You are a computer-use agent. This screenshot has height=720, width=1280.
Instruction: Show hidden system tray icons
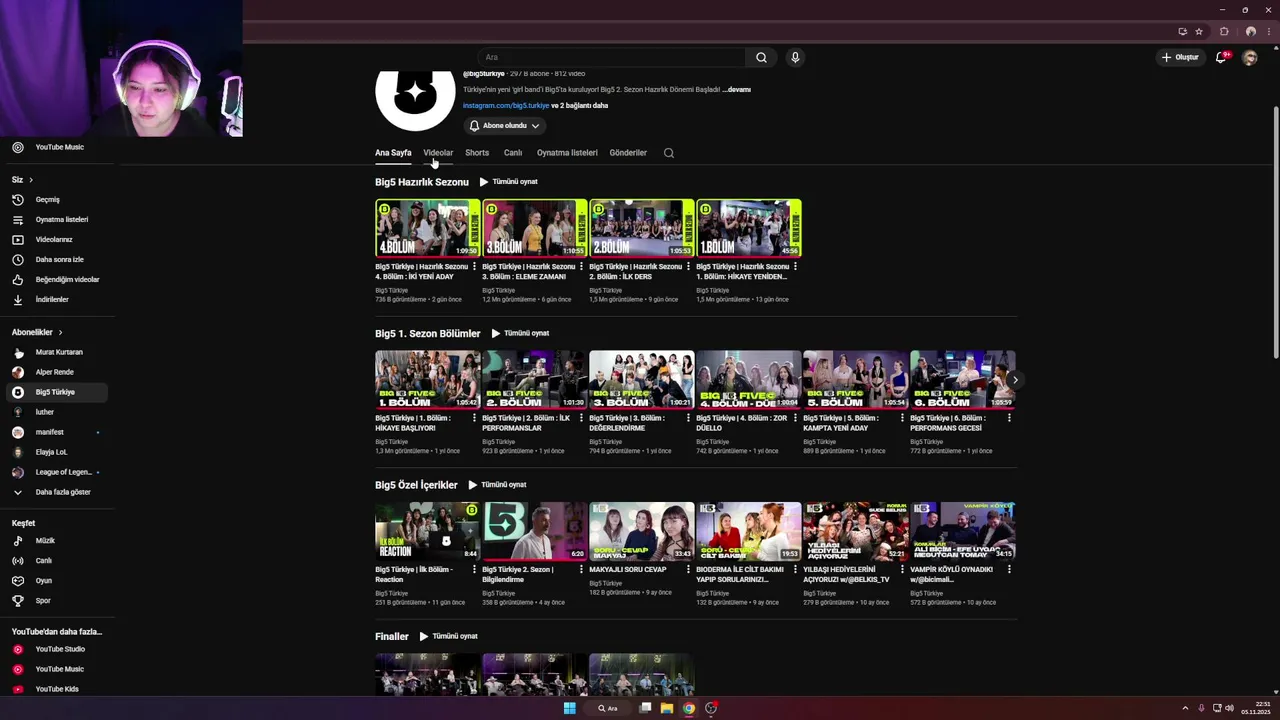[x=1185, y=708]
